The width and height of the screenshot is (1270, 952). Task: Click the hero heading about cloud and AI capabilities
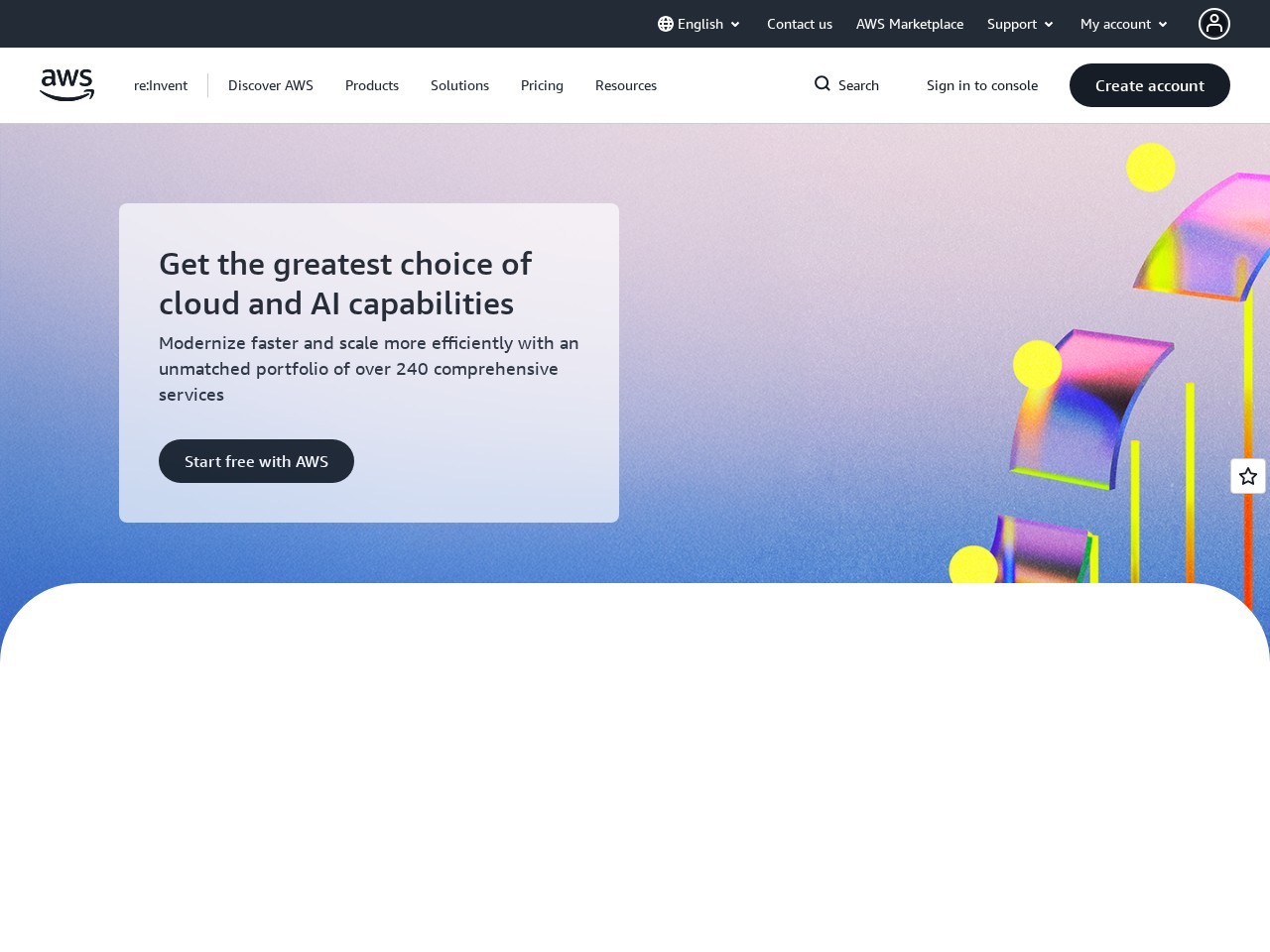pos(345,284)
